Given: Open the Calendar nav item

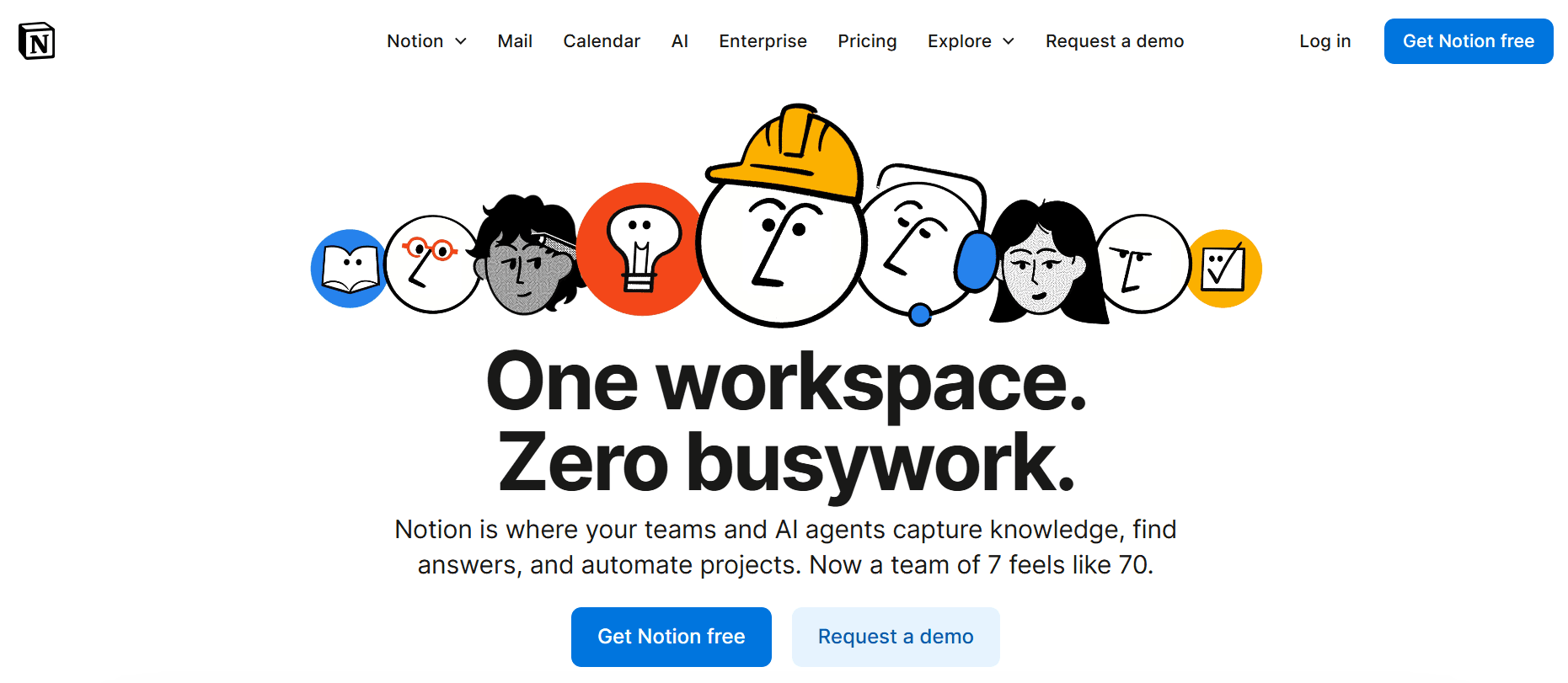Looking at the screenshot, I should tap(602, 41).
